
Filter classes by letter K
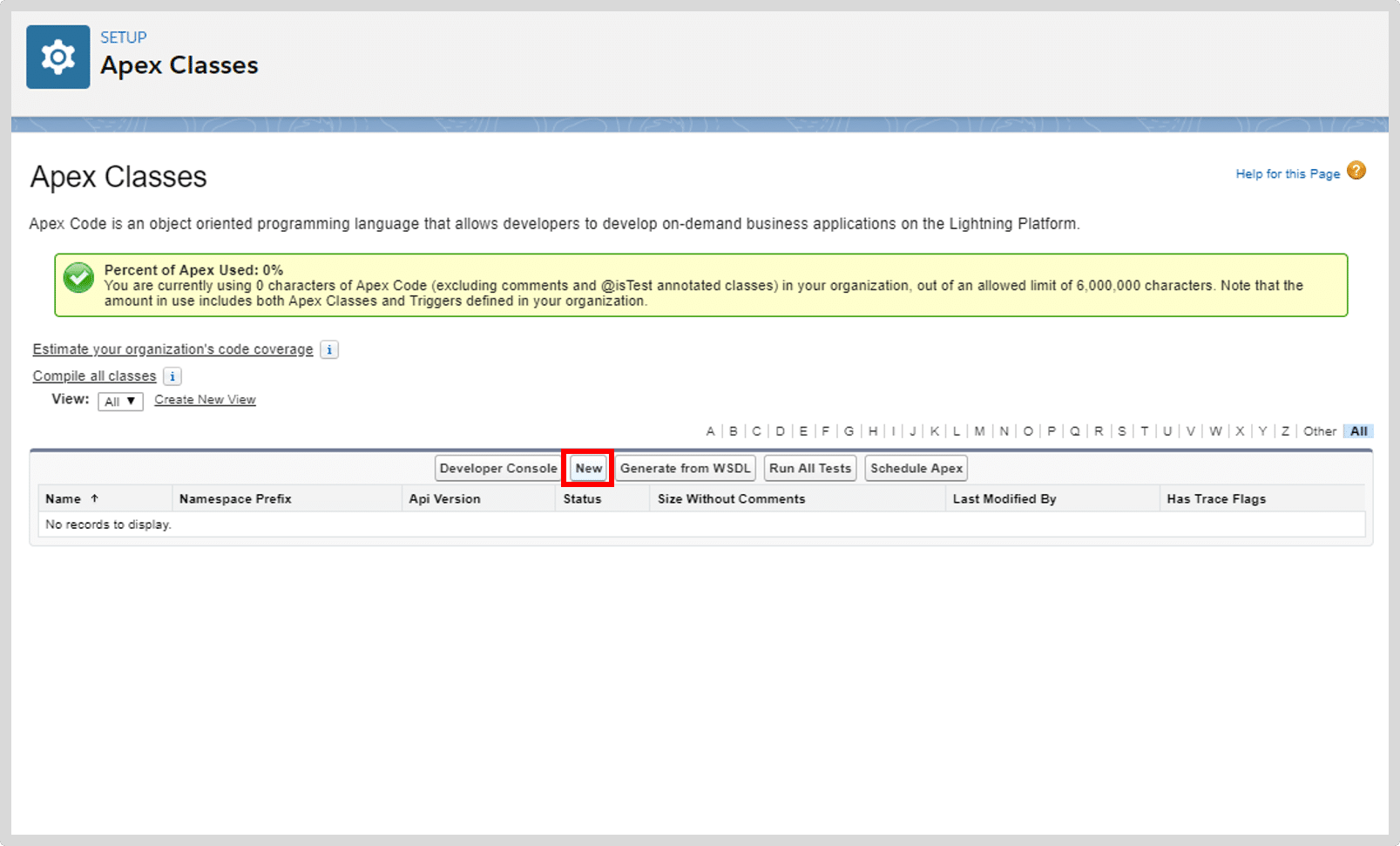tap(935, 431)
